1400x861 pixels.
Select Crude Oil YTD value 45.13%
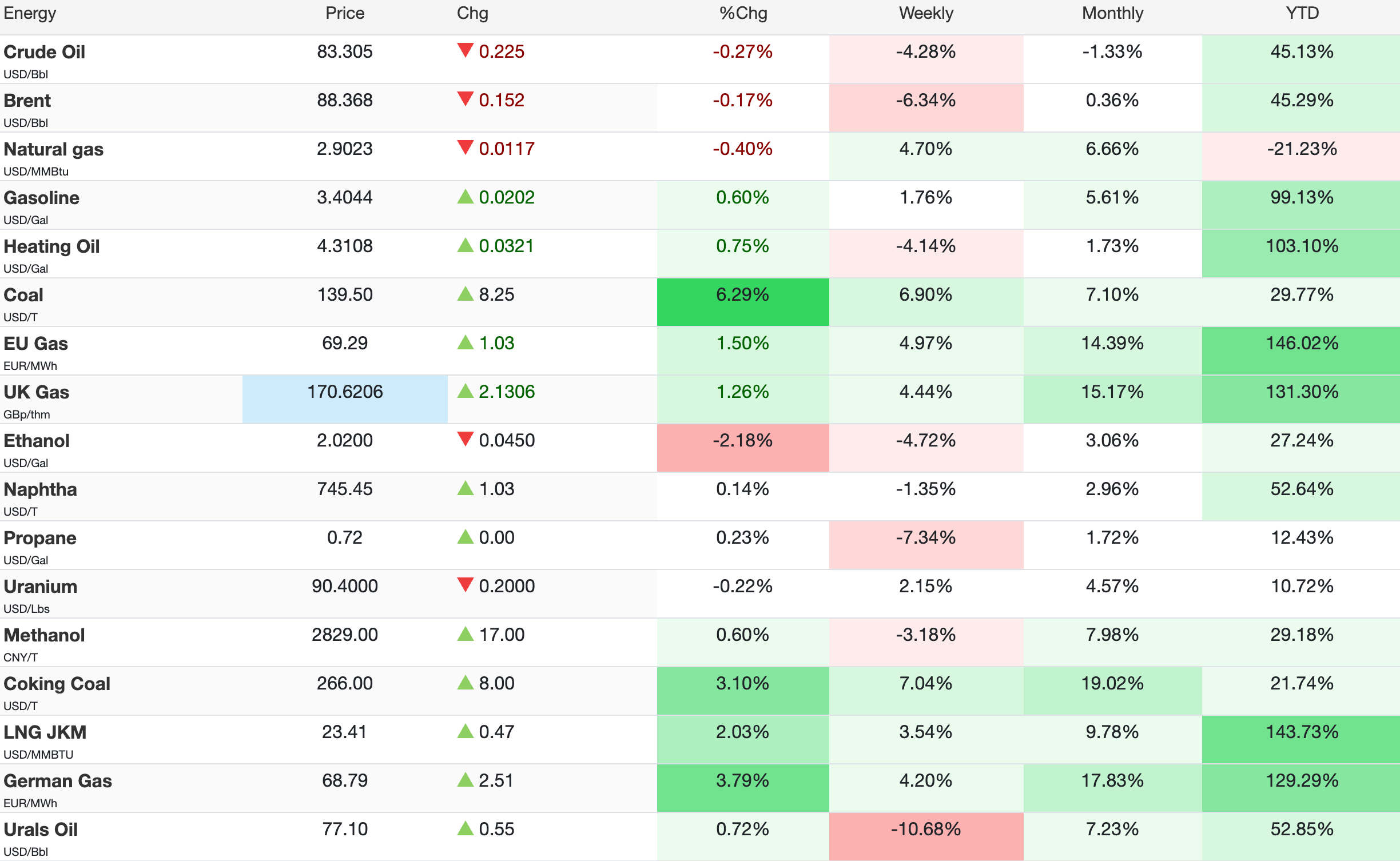[1301, 59]
